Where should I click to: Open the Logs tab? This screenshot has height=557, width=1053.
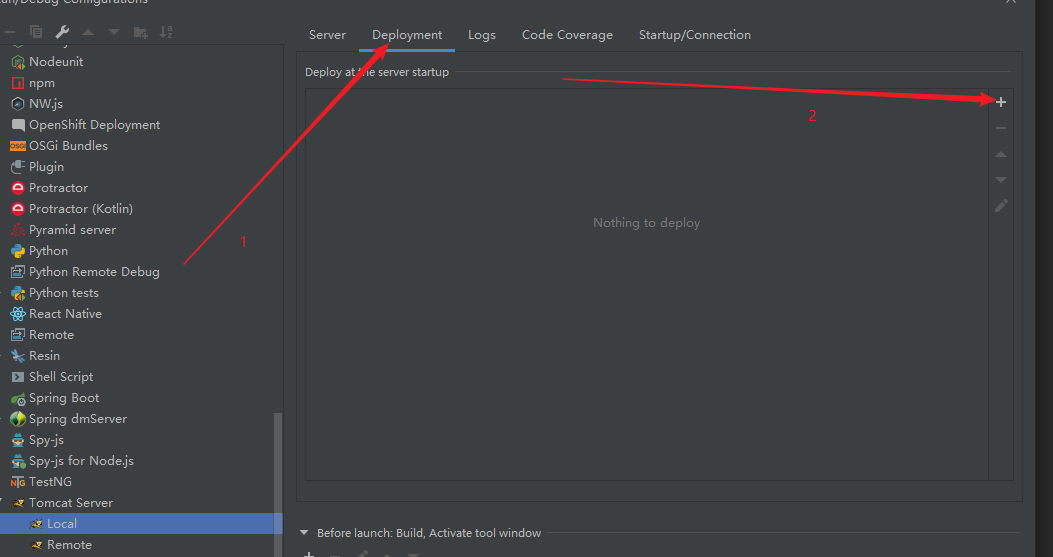point(482,35)
